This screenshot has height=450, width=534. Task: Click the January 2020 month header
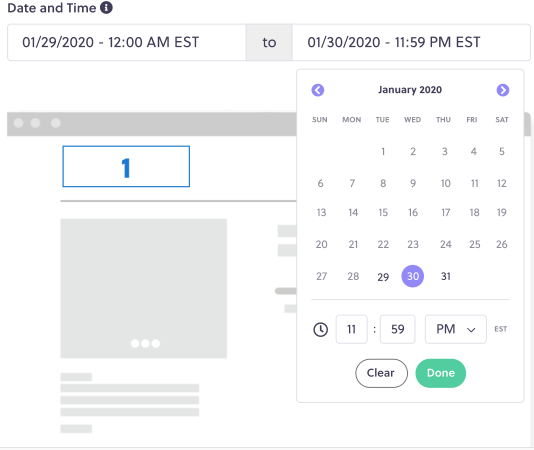click(410, 90)
